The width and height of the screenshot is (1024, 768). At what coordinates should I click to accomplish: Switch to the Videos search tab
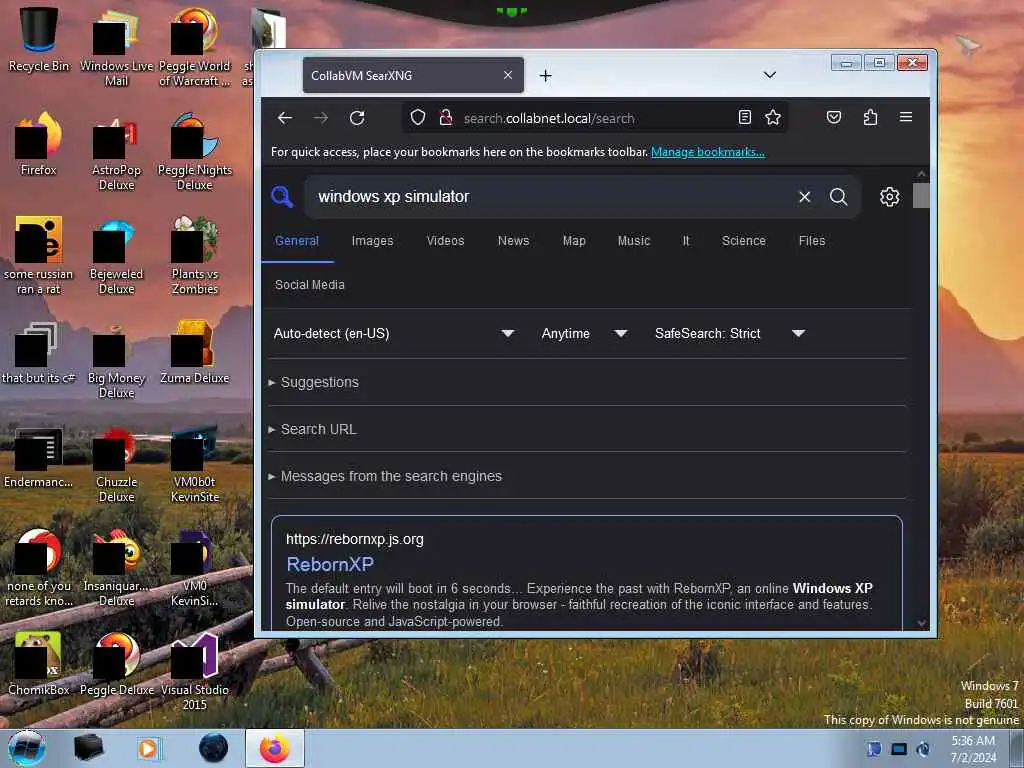445,241
